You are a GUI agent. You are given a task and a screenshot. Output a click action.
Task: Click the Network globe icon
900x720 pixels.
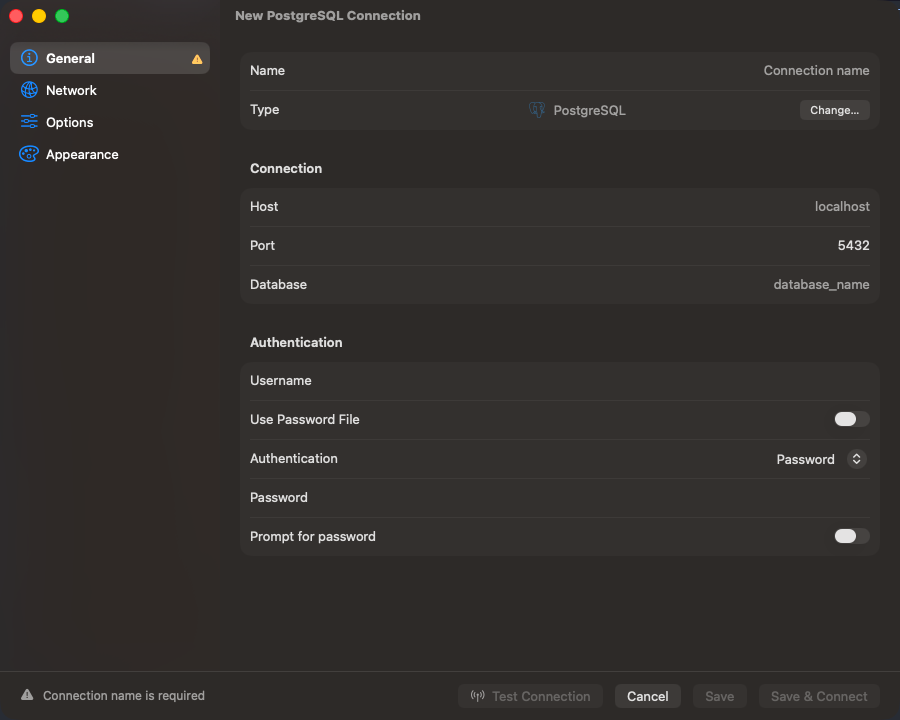[29, 90]
